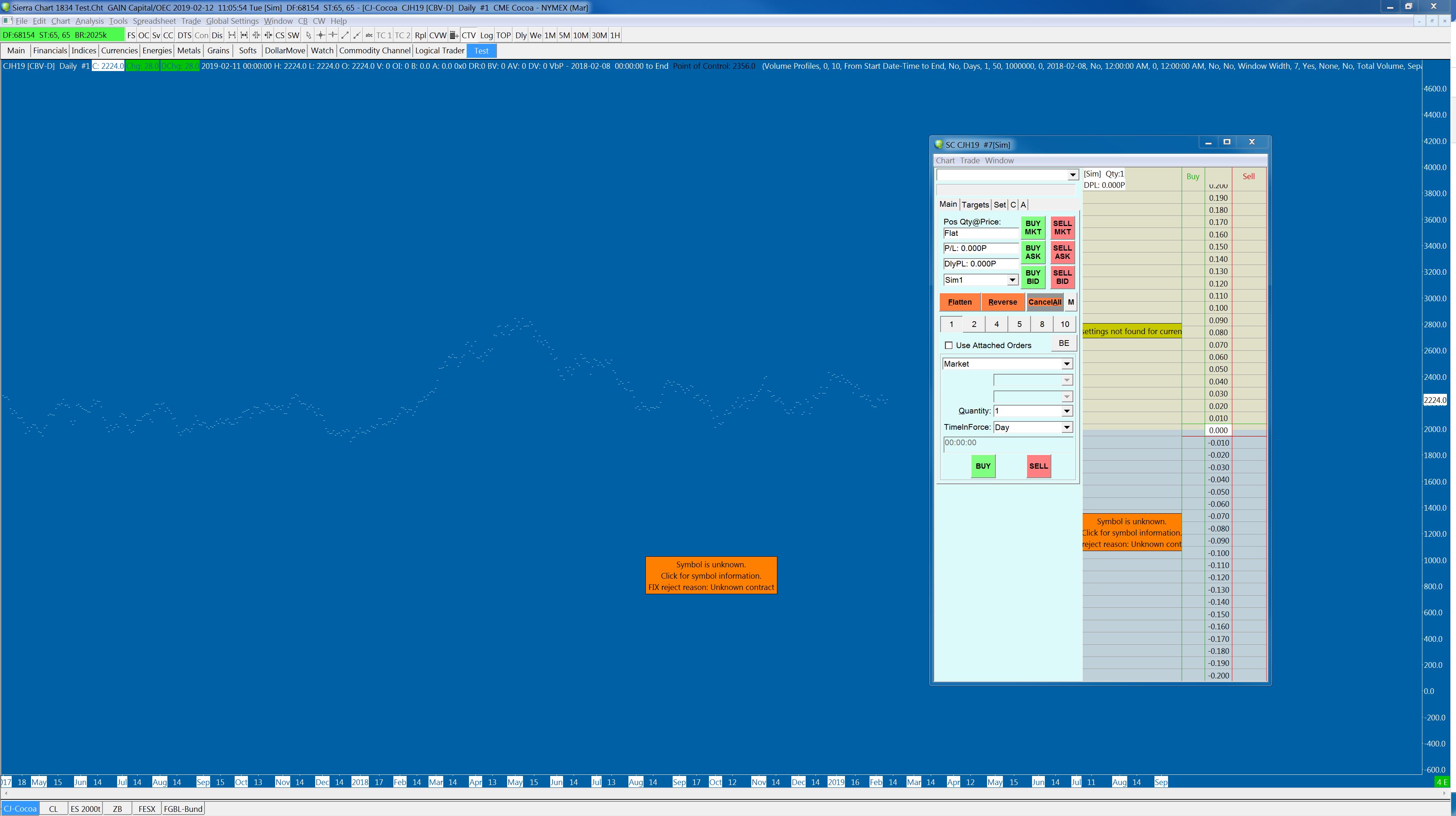1456x816 pixels.
Task: Enable Use Attached Orders checkbox
Action: (948, 345)
